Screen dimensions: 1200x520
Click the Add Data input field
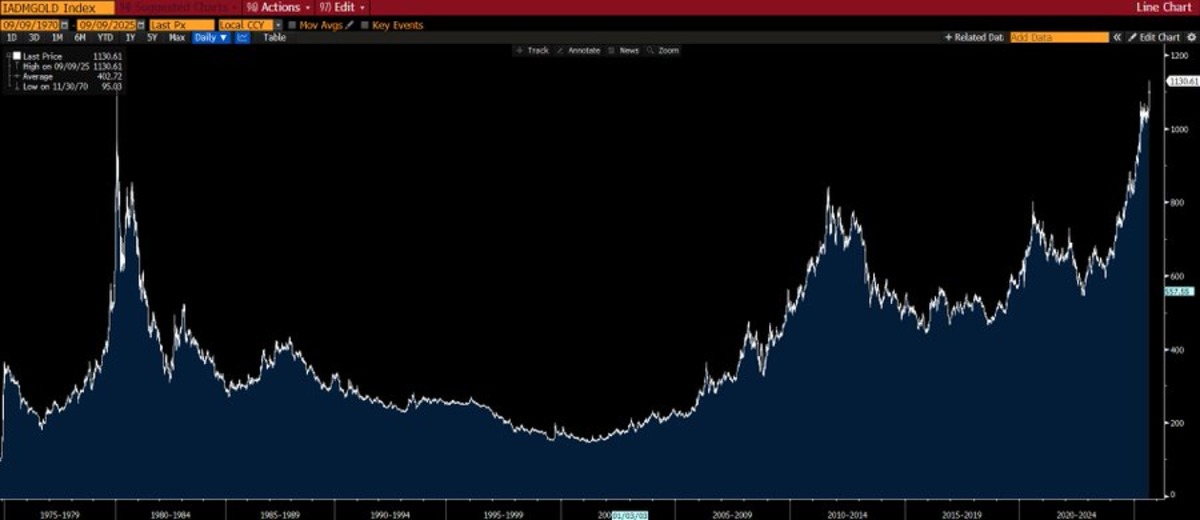(1059, 37)
